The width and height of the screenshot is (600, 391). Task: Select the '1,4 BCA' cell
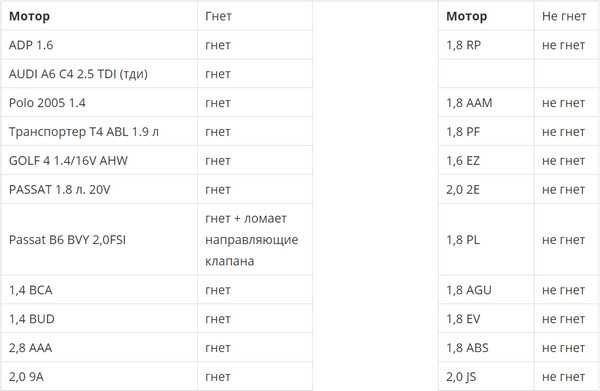99,290
